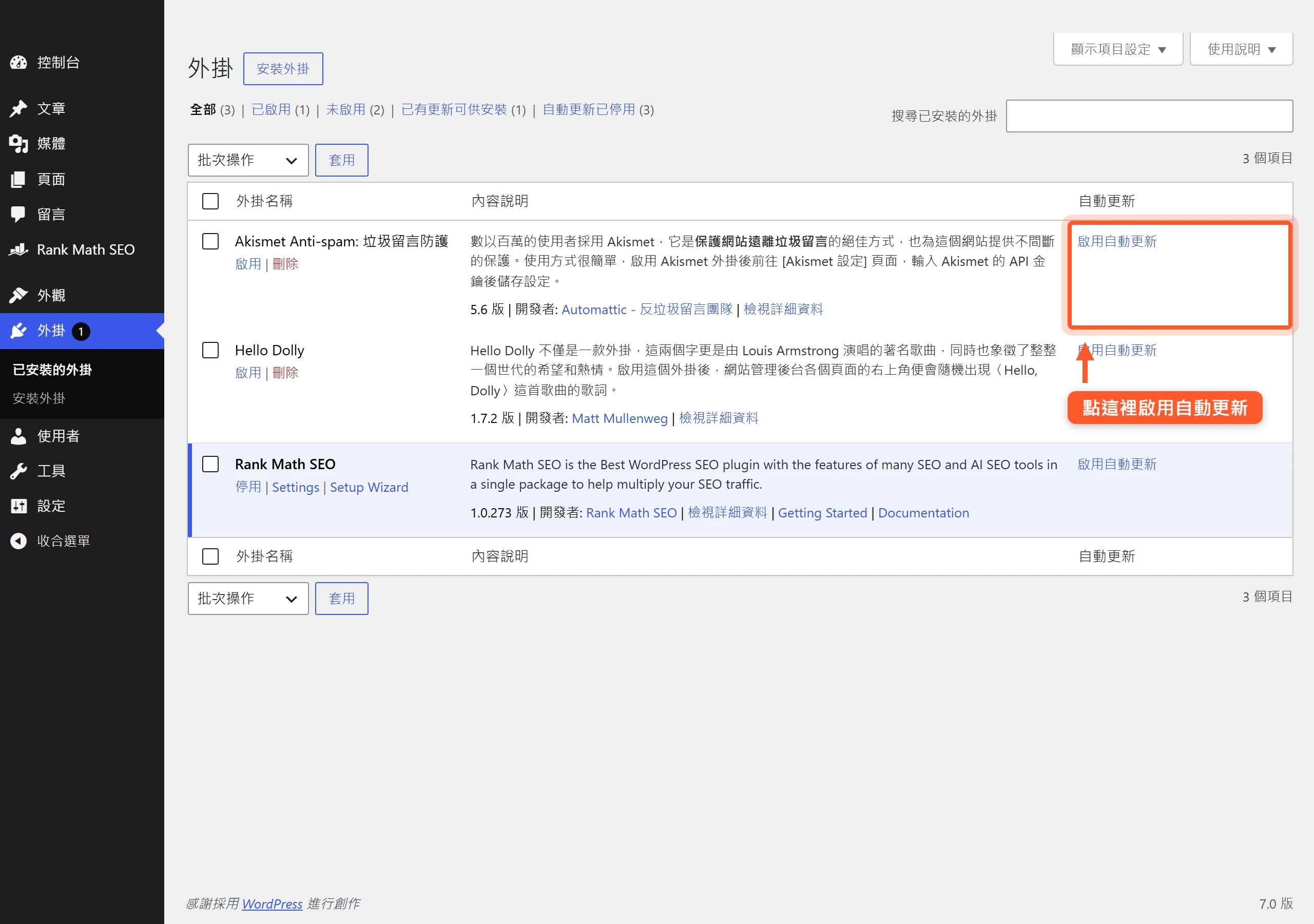Click the 外掛名稱 footer column label
This screenshot has height=924, width=1314.
click(x=264, y=556)
